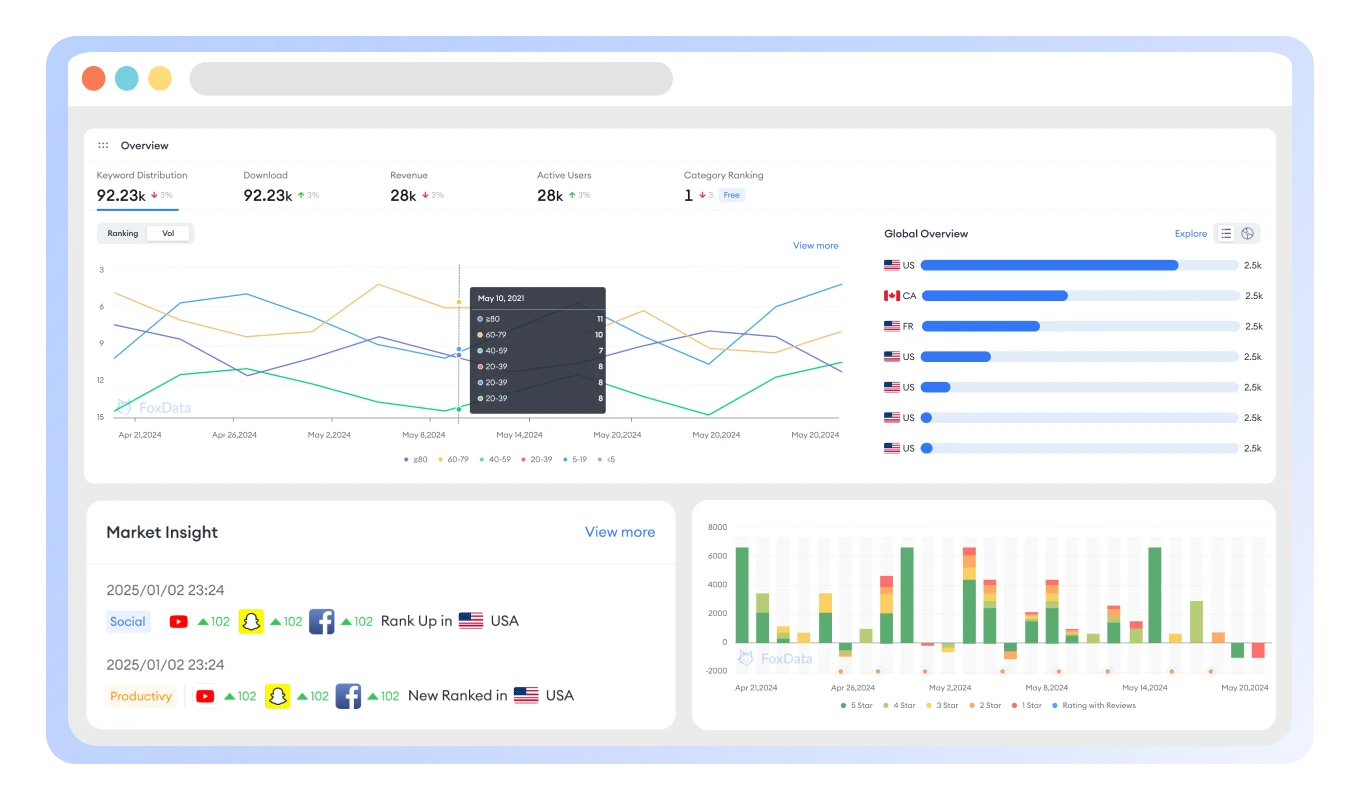Image resolution: width=1360 pixels, height=800 pixels.
Task: Select the Revenue metric tab
Action: tap(416, 186)
